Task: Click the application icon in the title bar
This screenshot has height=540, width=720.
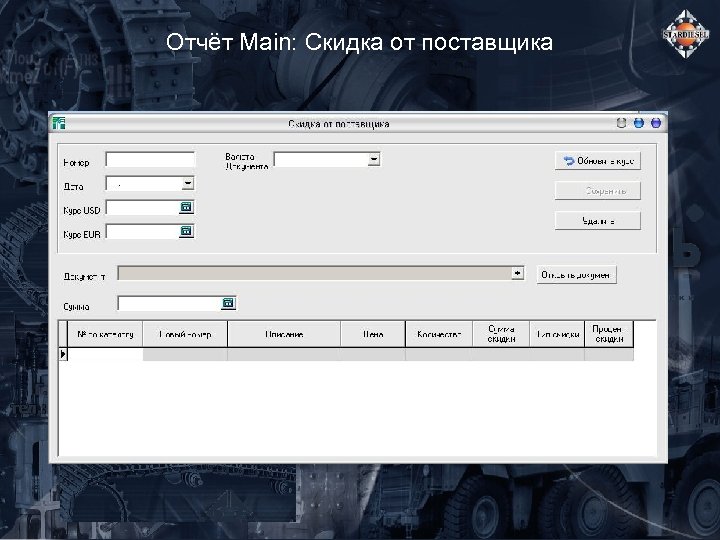Action: point(59,123)
